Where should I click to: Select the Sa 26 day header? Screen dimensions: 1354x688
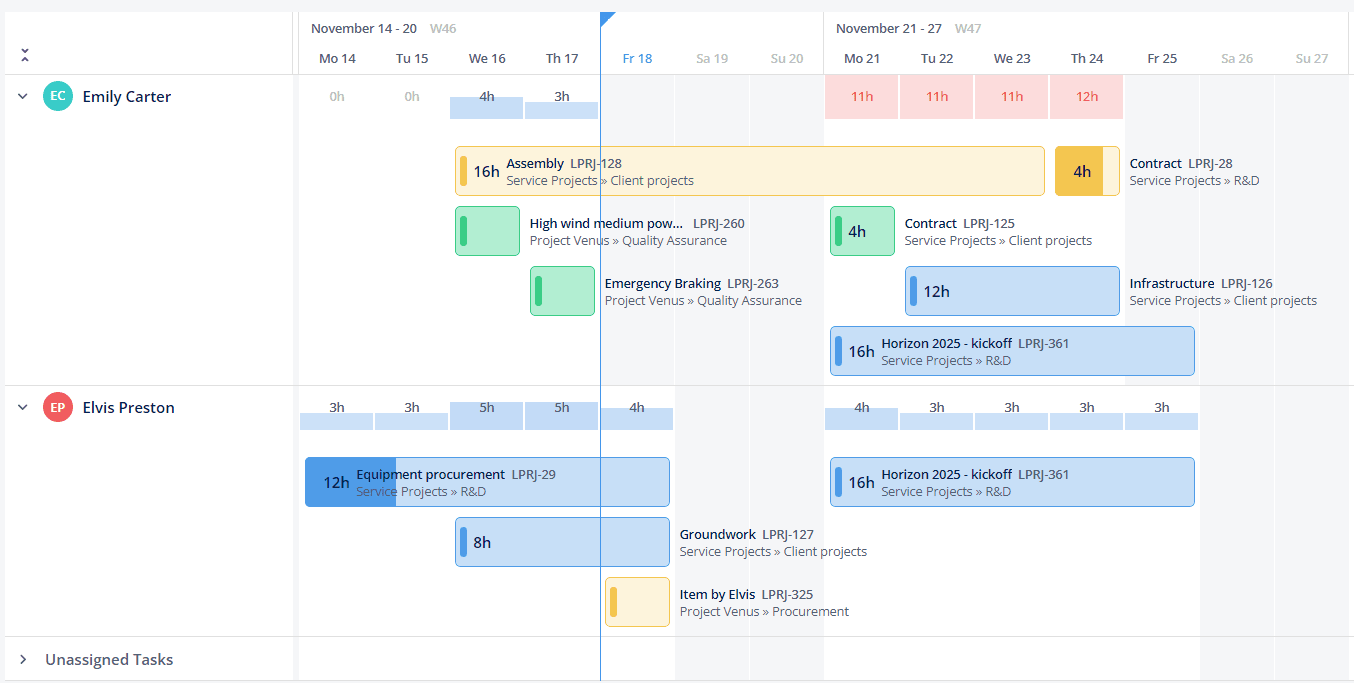tap(1237, 59)
